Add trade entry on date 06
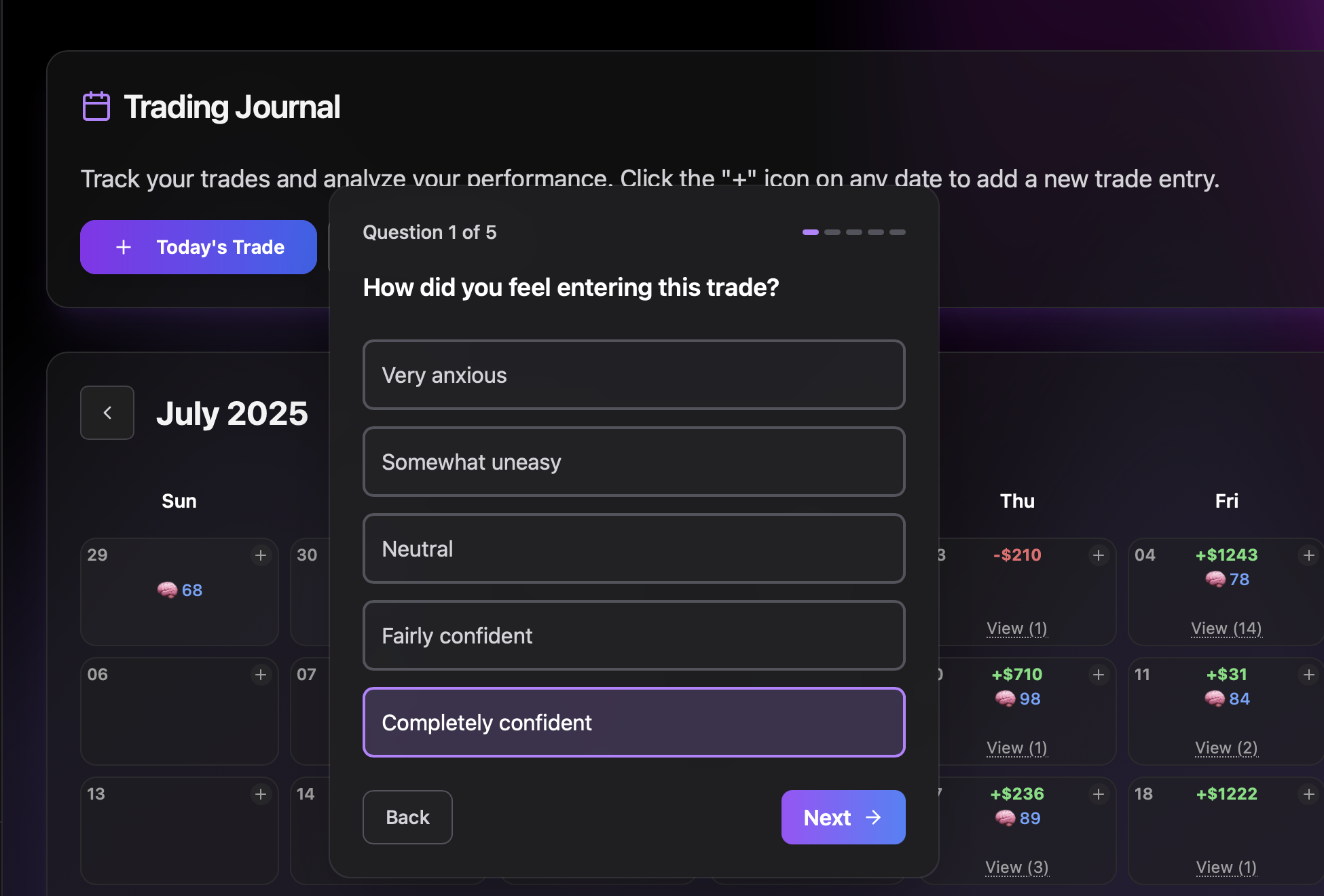 tap(261, 675)
